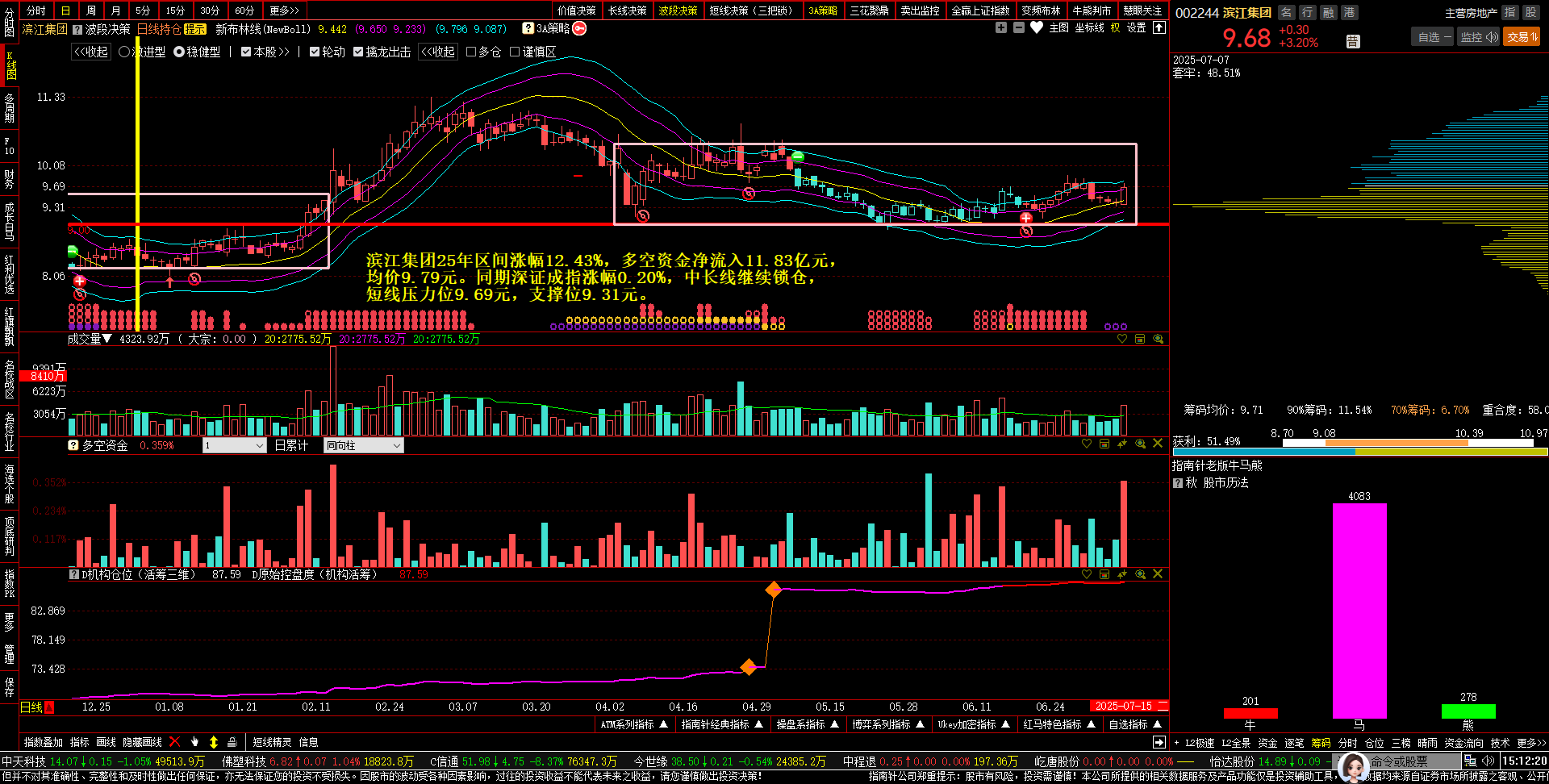Select the hand pointer tool icon
Viewport: 1549px width, 784px height.
pyautogui.click(x=194, y=742)
